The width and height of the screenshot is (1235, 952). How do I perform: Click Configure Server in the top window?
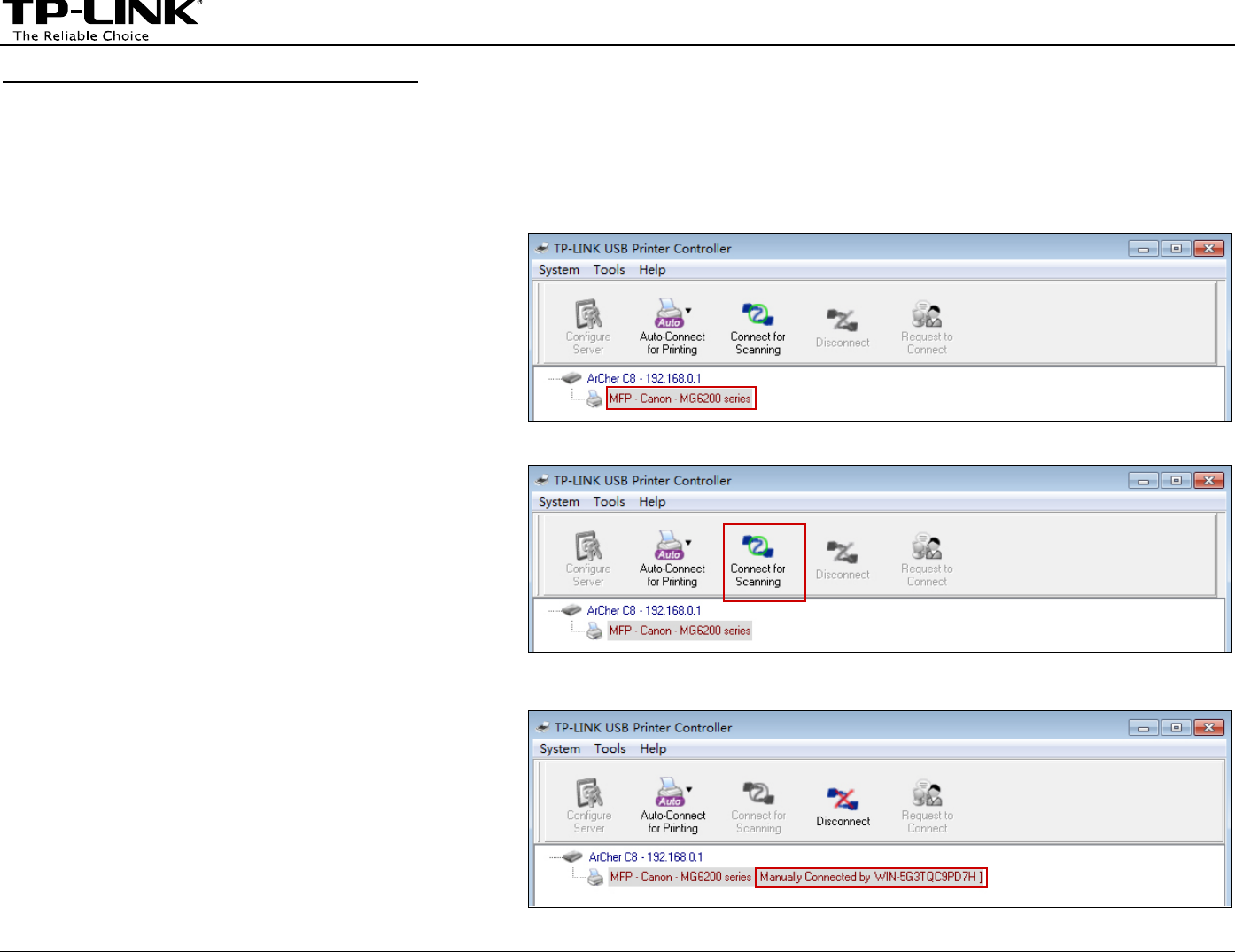[x=588, y=328]
